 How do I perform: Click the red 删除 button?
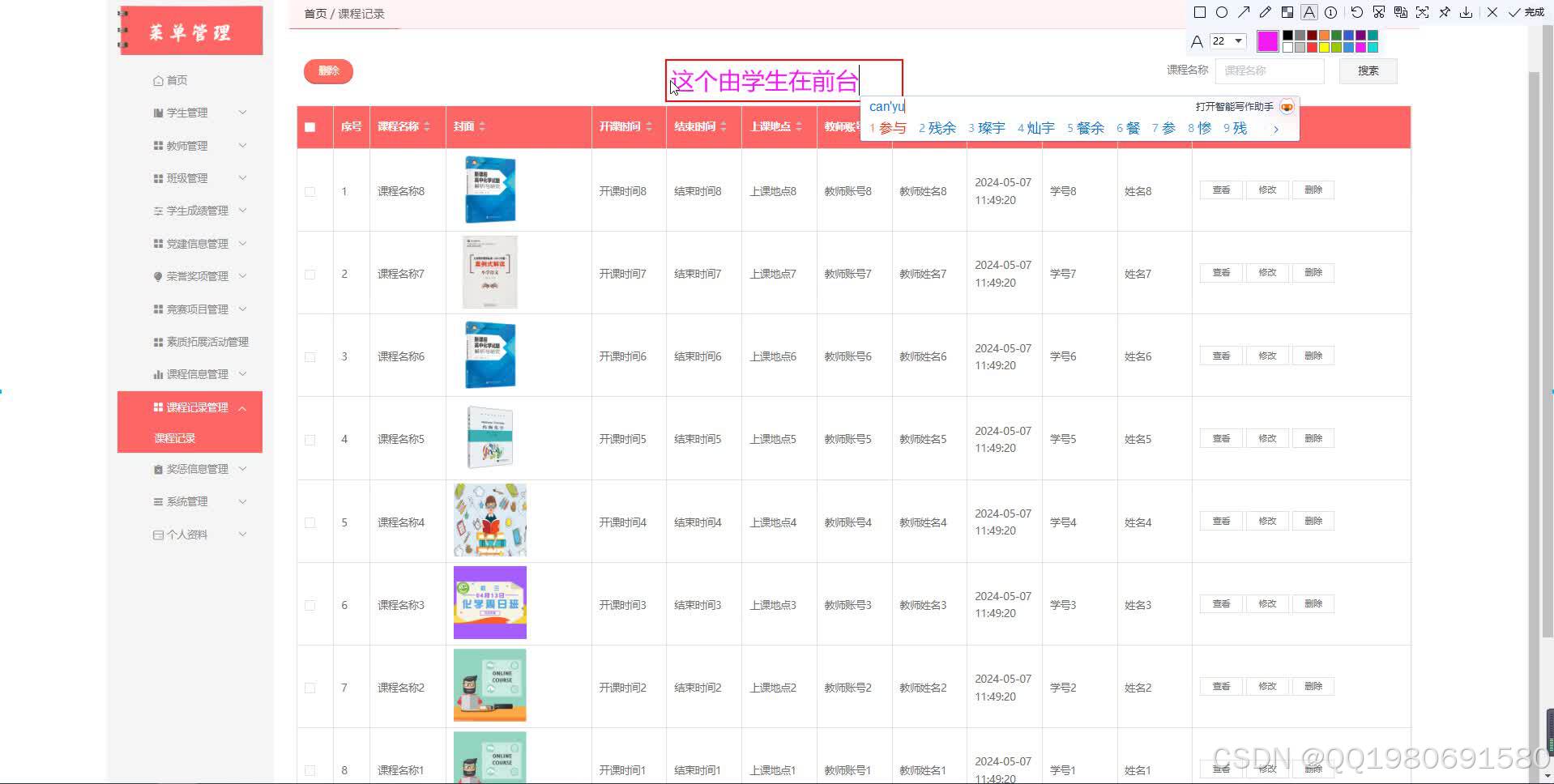coord(327,71)
